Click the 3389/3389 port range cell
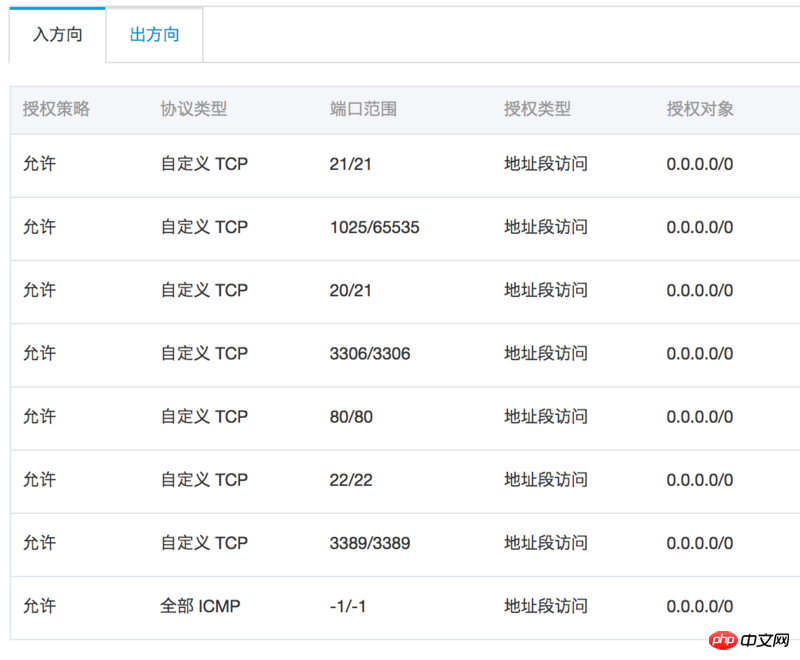This screenshot has width=800, height=660. (370, 543)
